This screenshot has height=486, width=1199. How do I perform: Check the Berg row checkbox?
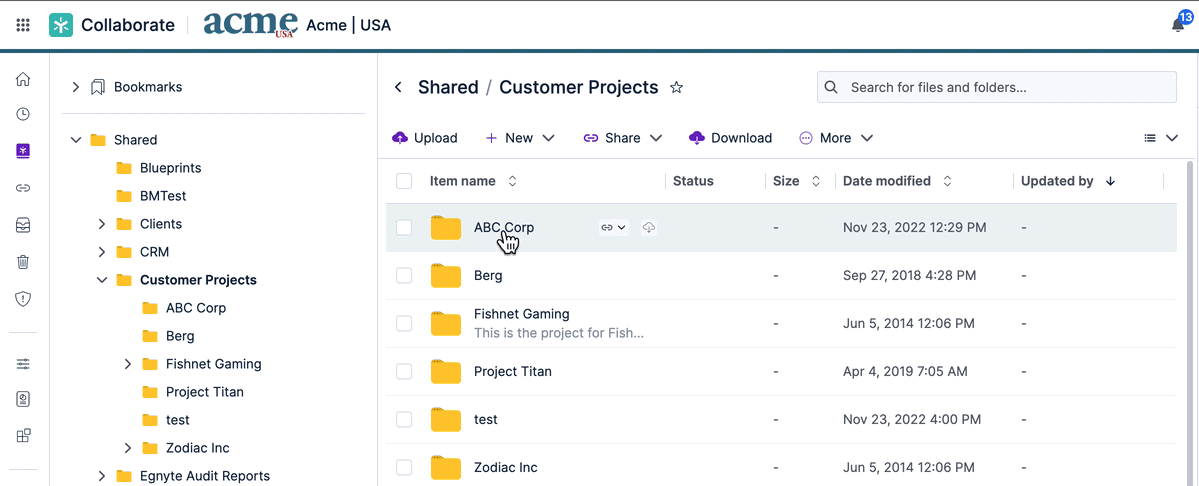click(404, 275)
